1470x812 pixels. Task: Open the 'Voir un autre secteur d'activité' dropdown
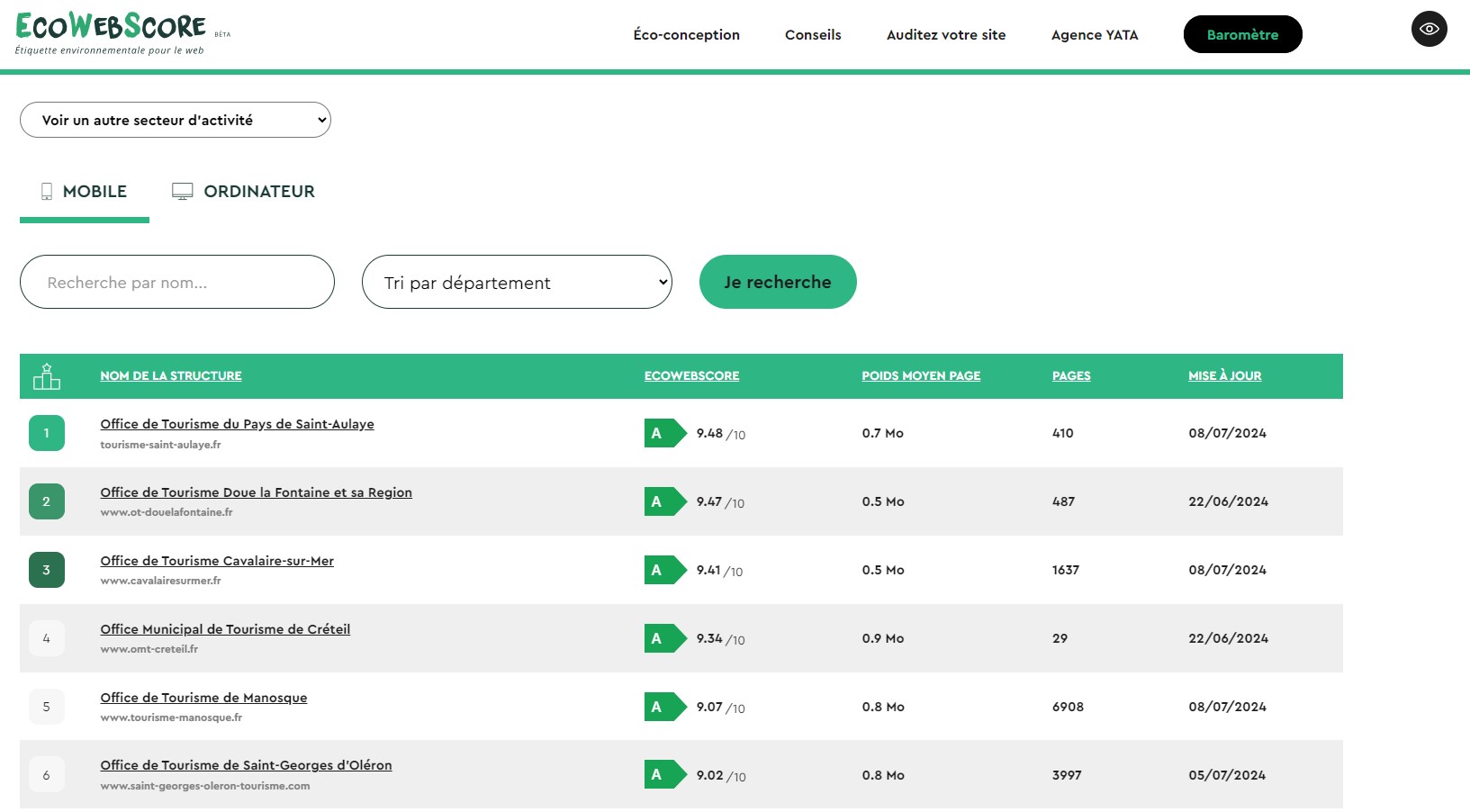pos(176,120)
